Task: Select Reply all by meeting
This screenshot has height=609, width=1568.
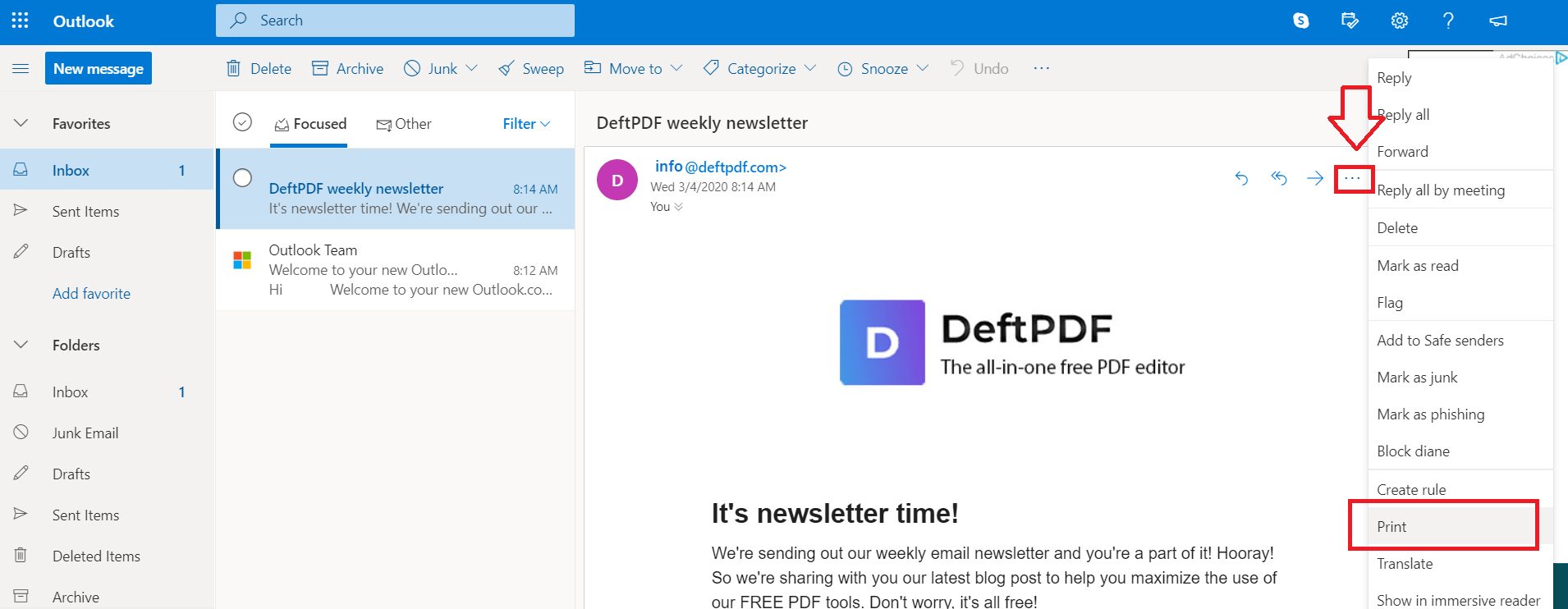Action: [x=1460, y=190]
